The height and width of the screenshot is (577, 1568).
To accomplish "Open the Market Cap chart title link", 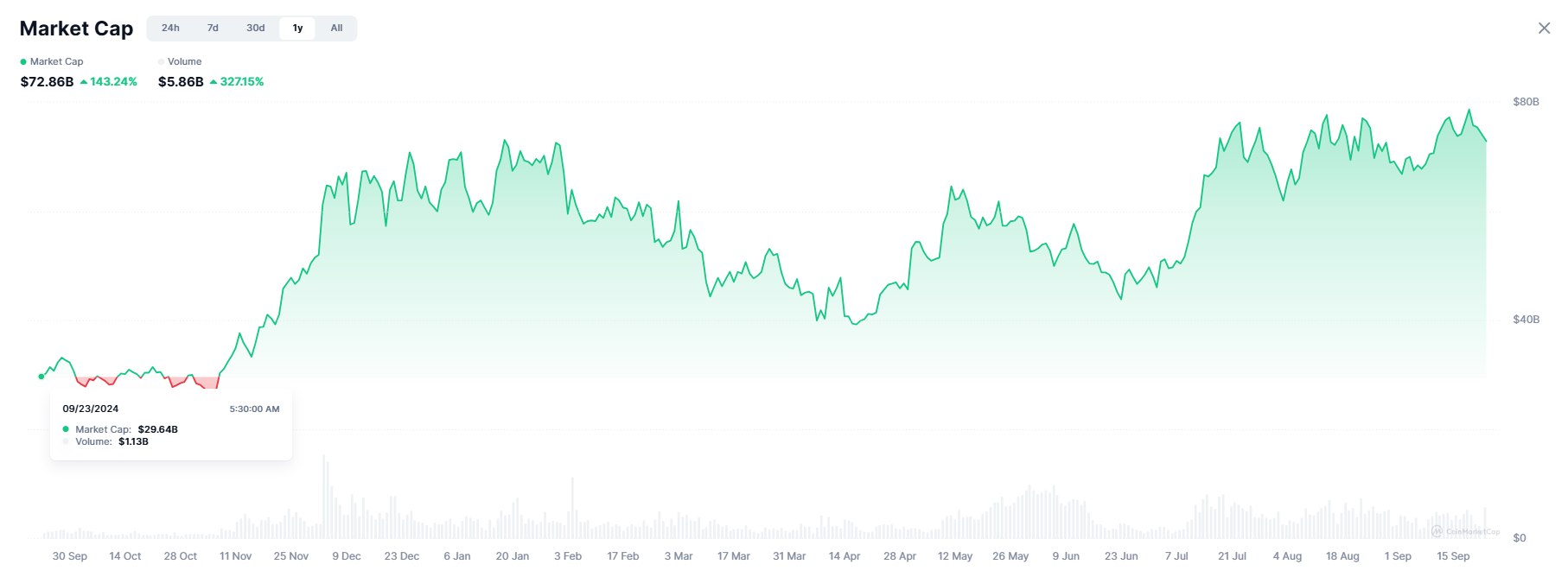I will 76,28.
